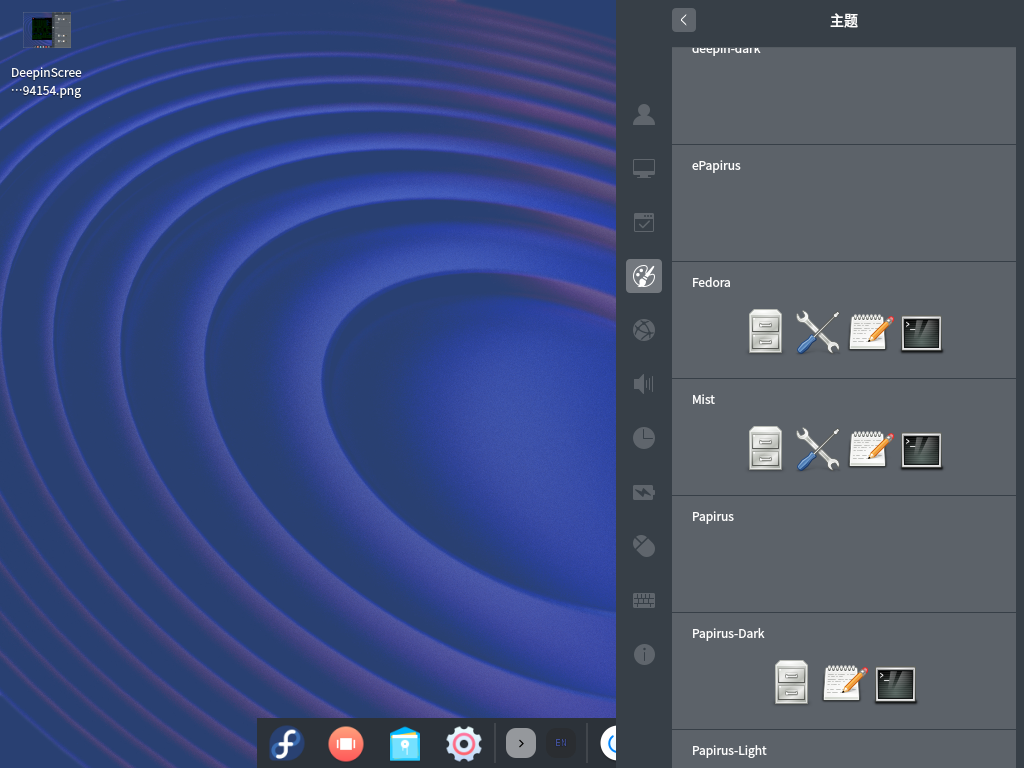Select the Personalization palette icon

pos(644,276)
